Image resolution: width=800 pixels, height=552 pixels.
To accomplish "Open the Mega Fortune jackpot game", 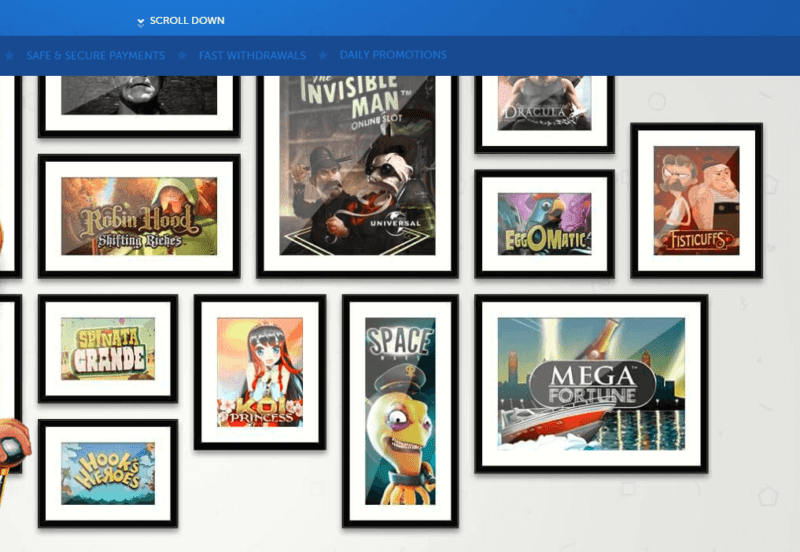I will coord(590,384).
